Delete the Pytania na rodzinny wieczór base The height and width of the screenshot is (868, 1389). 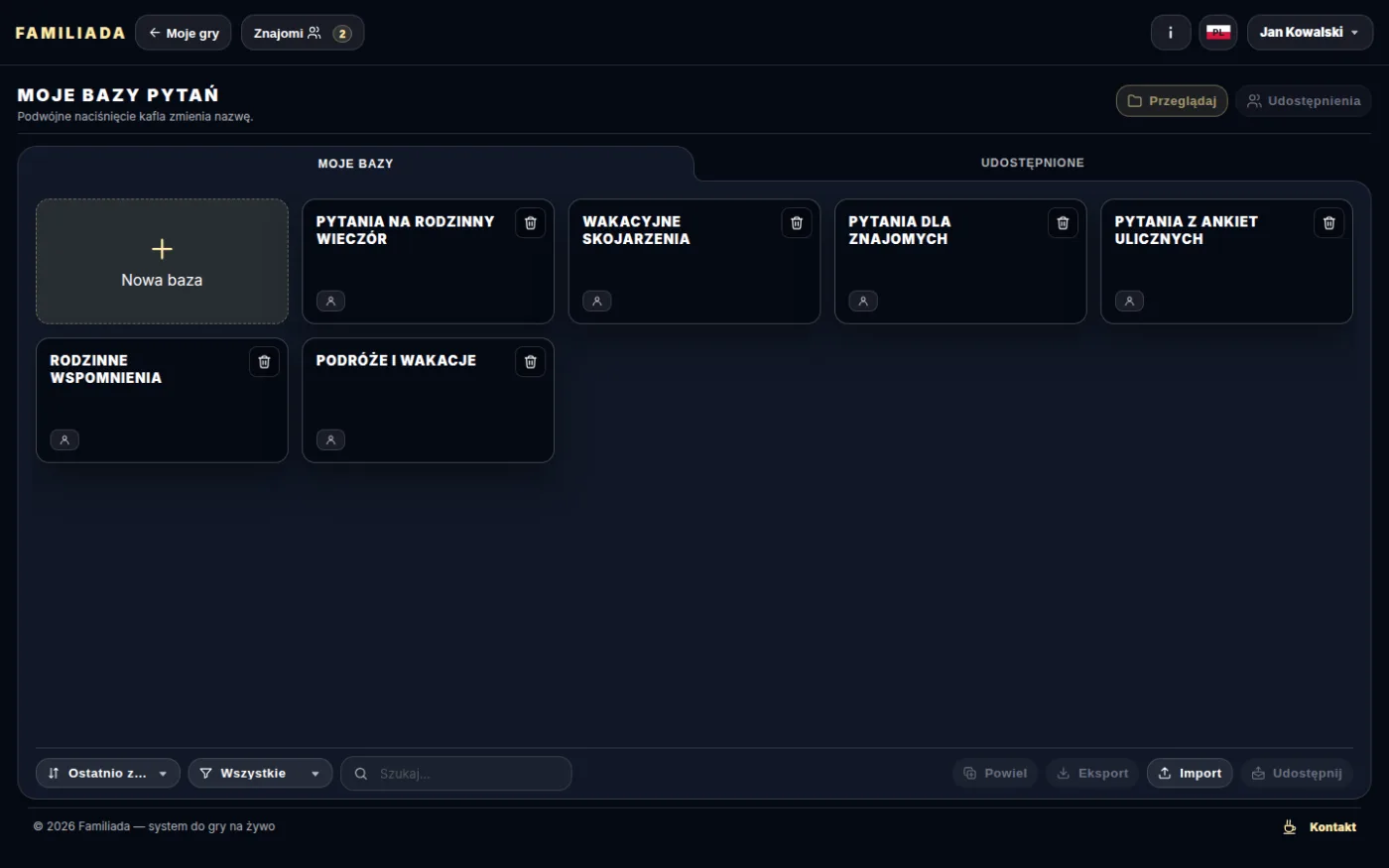[x=530, y=223]
